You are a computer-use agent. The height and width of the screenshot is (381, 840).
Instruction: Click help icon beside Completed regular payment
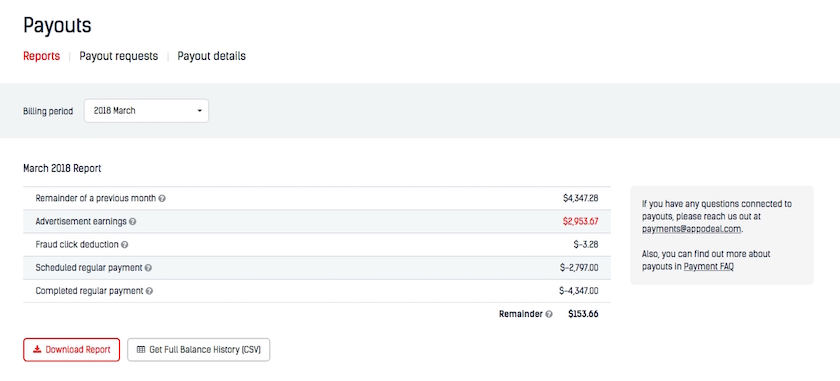coord(149,292)
